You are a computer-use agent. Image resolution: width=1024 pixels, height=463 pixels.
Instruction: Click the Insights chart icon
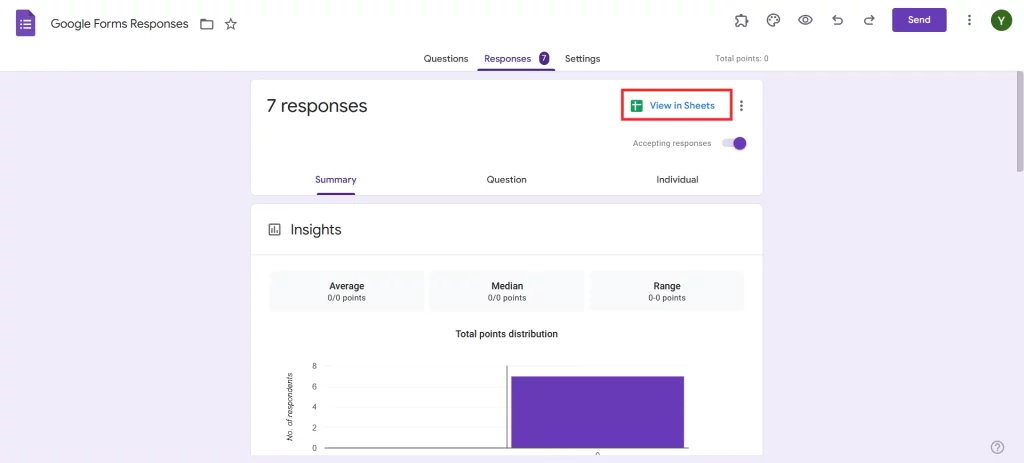pyautogui.click(x=275, y=230)
